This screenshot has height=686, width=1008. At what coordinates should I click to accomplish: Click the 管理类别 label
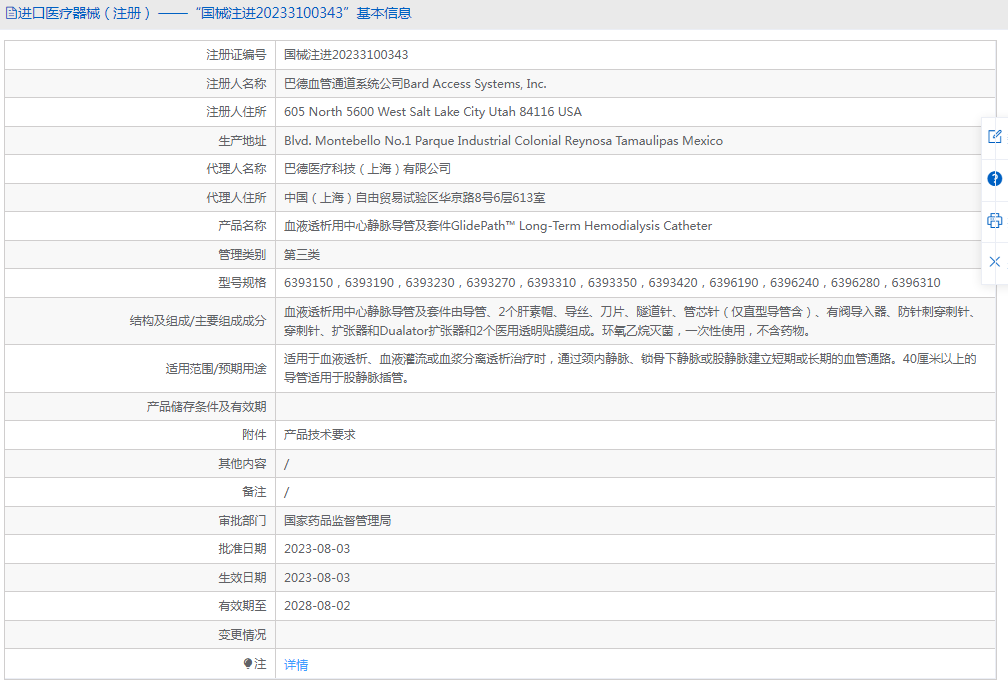(242, 255)
